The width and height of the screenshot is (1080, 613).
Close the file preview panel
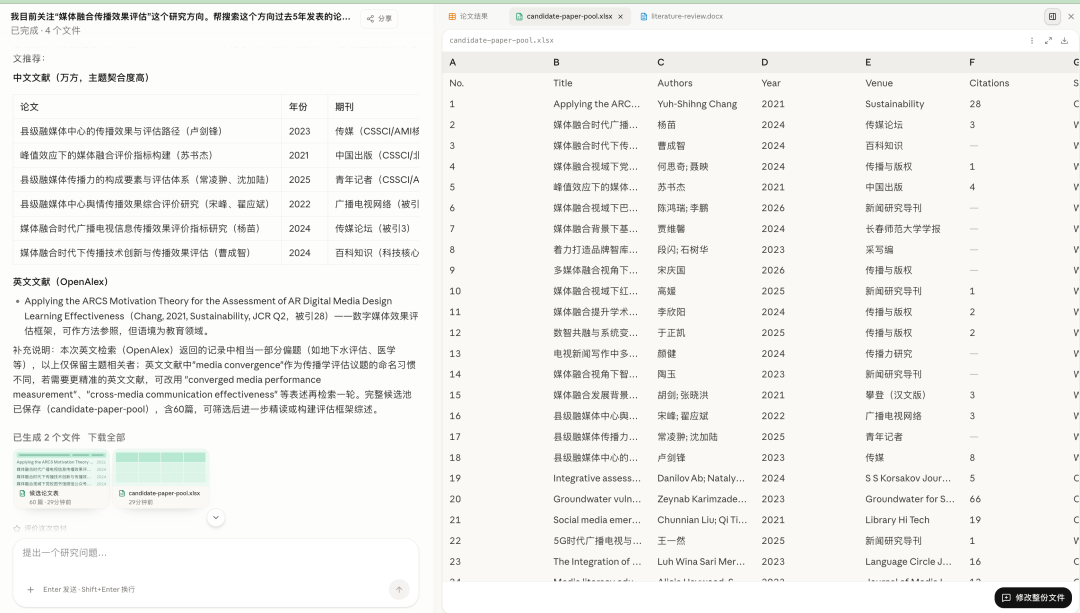tap(1071, 17)
